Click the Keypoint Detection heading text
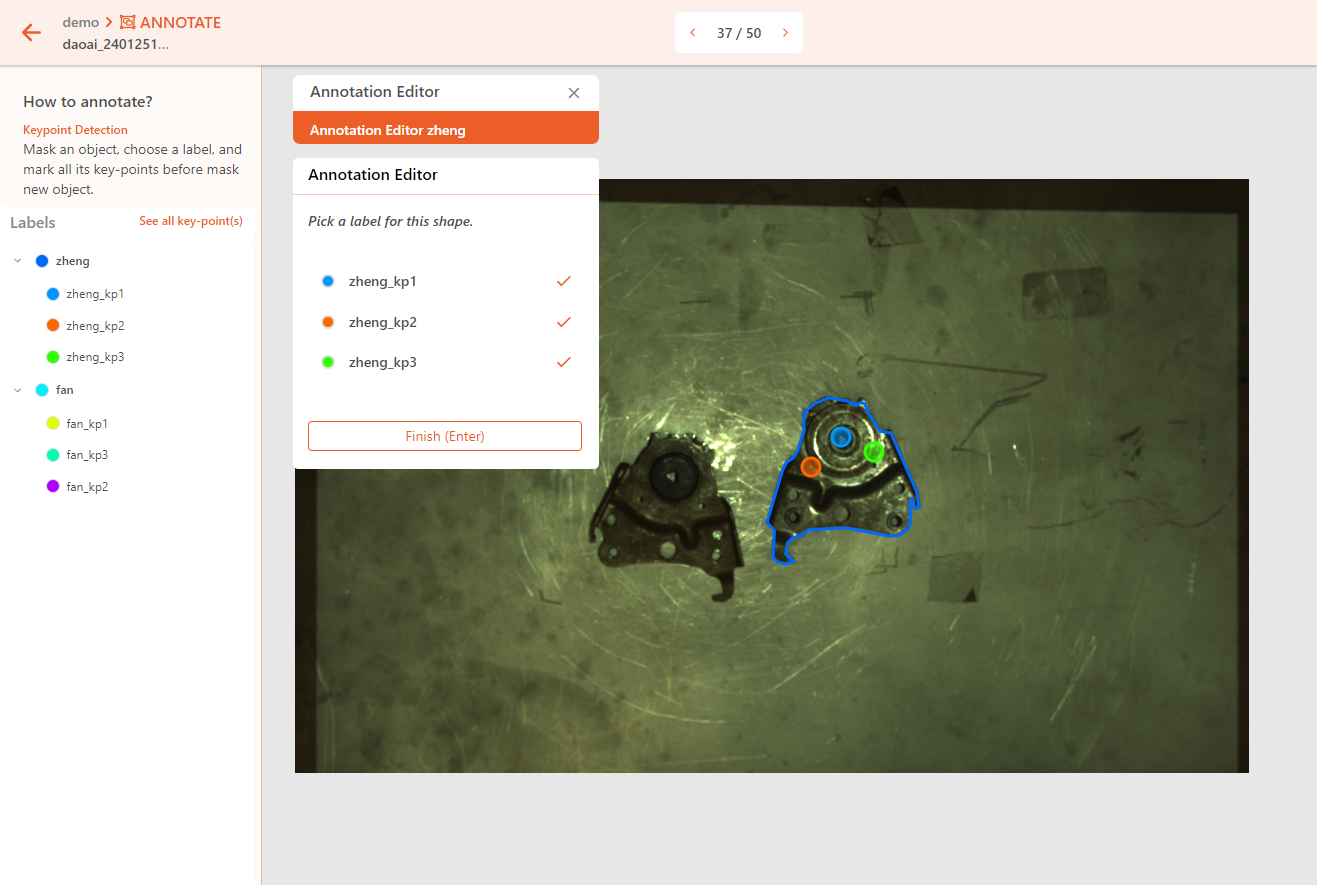Image resolution: width=1317 pixels, height=885 pixels. tap(75, 130)
